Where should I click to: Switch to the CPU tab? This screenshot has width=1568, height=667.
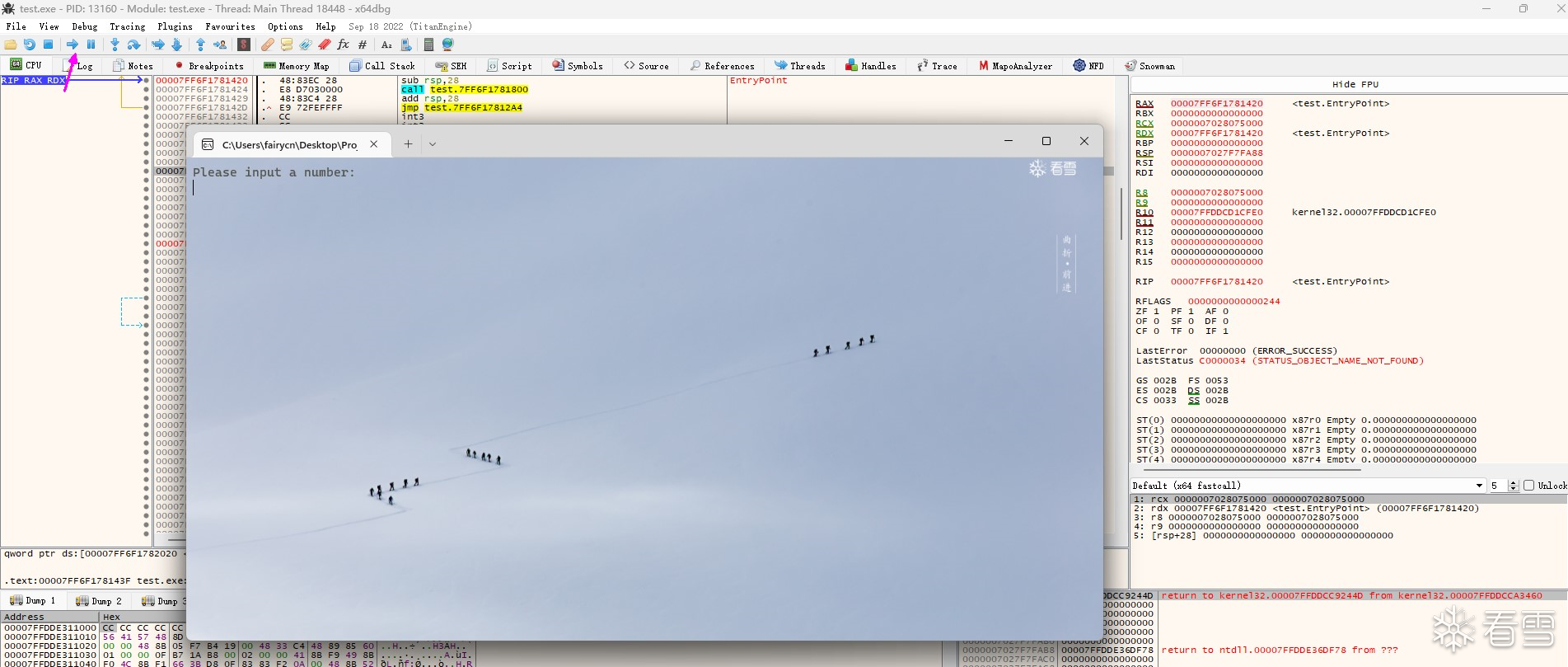coord(26,65)
